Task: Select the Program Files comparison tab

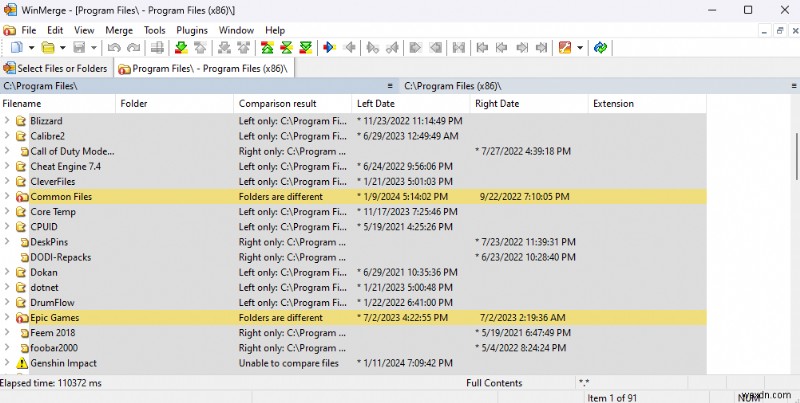Action: [204, 68]
